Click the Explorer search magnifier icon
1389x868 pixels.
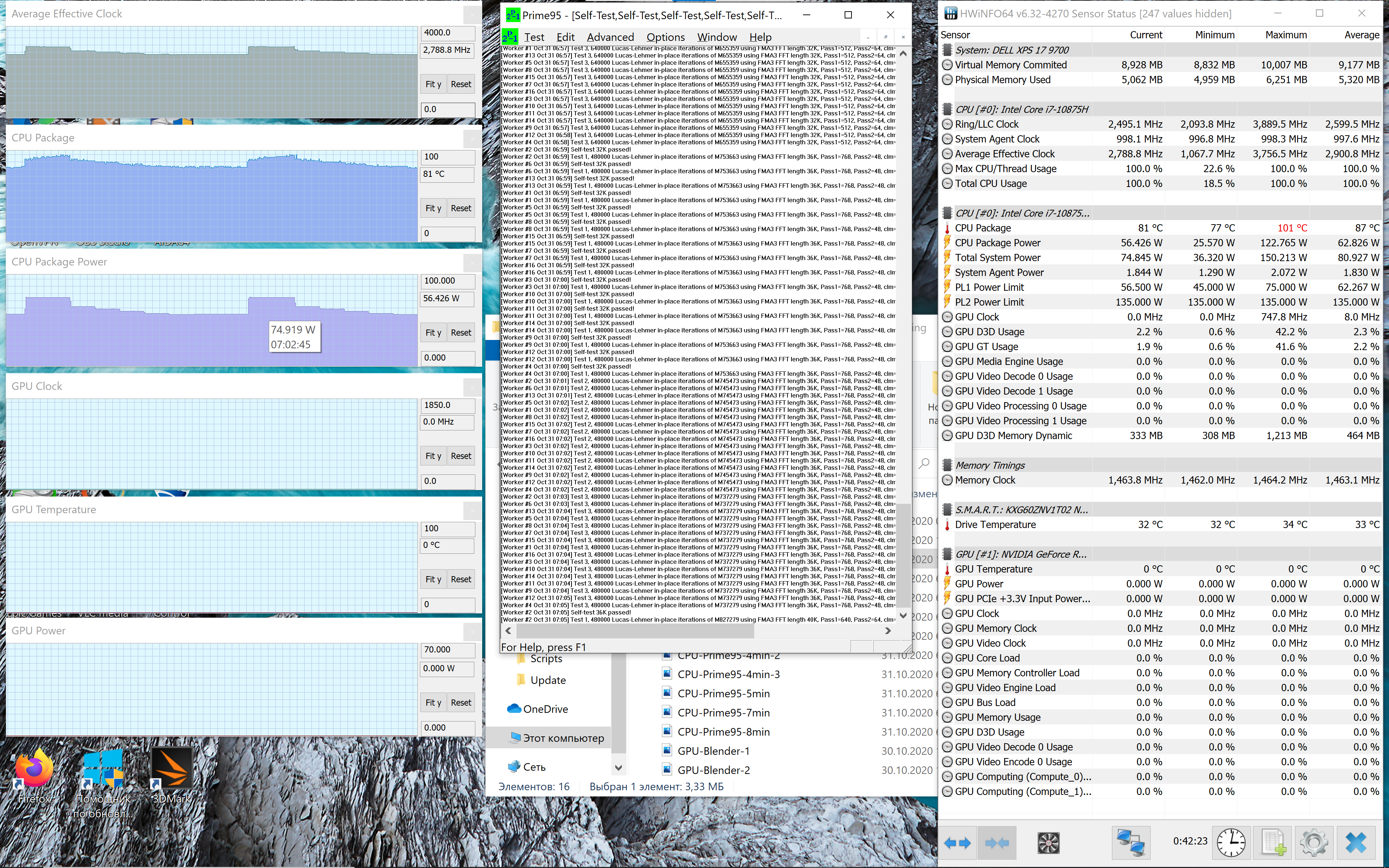coord(924,464)
